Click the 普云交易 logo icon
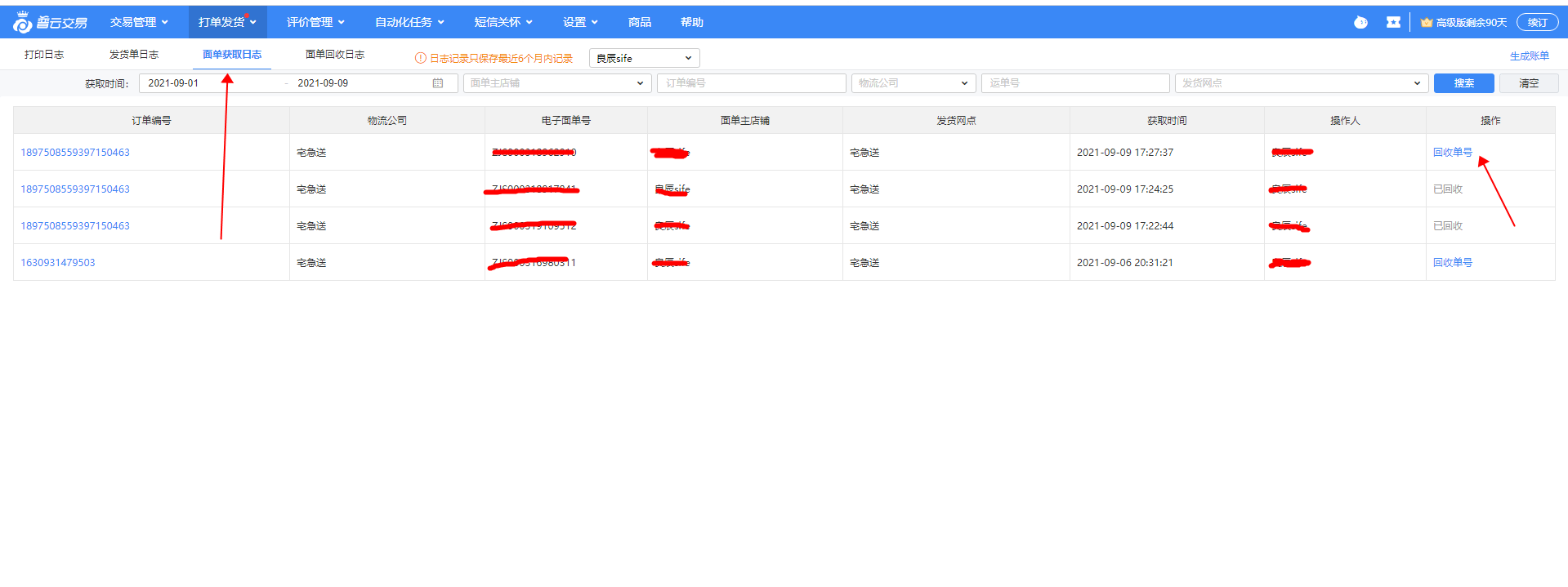This screenshot has width=1568, height=587. [x=22, y=23]
